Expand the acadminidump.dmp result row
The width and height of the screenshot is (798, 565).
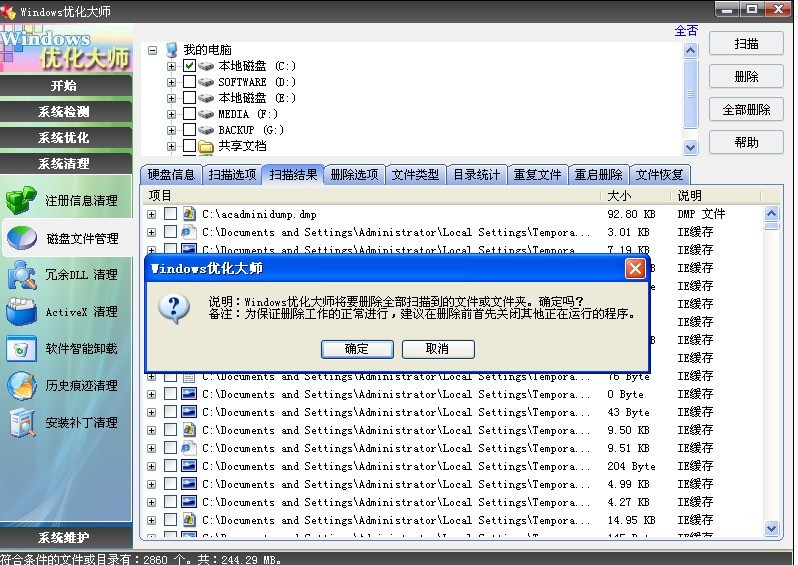tap(152, 215)
